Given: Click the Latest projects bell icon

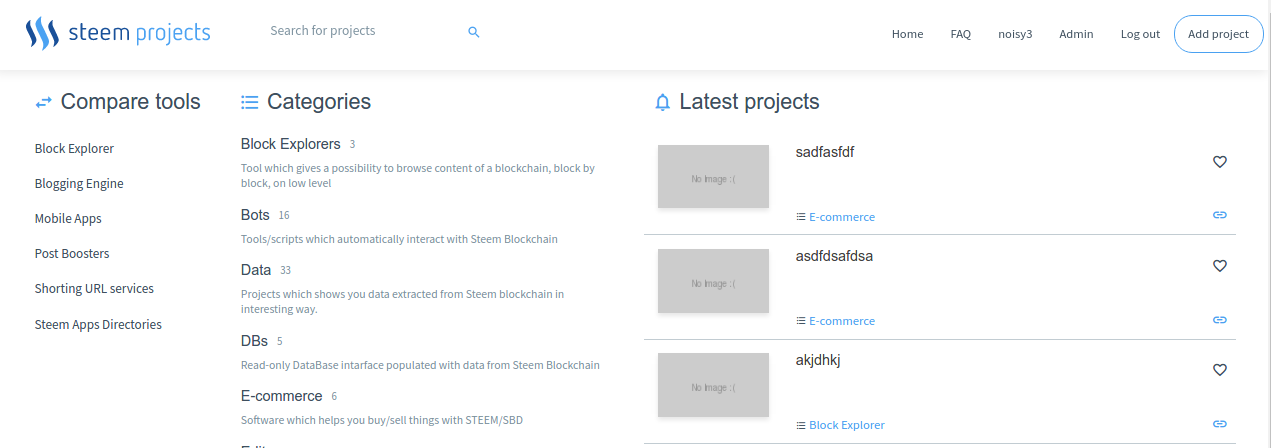Looking at the screenshot, I should (662, 102).
